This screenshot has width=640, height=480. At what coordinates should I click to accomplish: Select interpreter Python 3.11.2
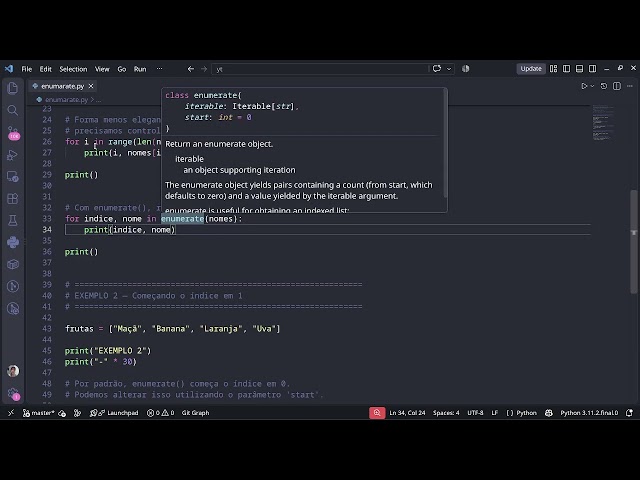589,413
